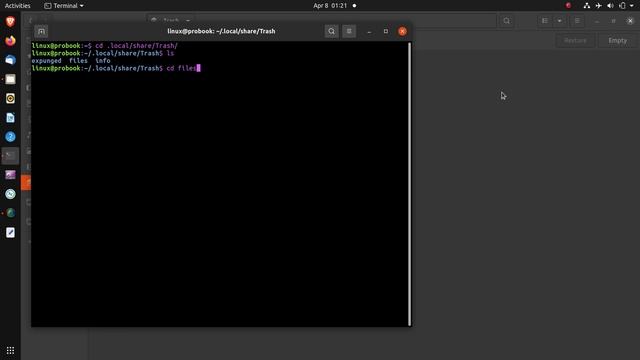Open the Files app in the dock
Image resolution: width=640 pixels, height=360 pixels.
click(10, 79)
